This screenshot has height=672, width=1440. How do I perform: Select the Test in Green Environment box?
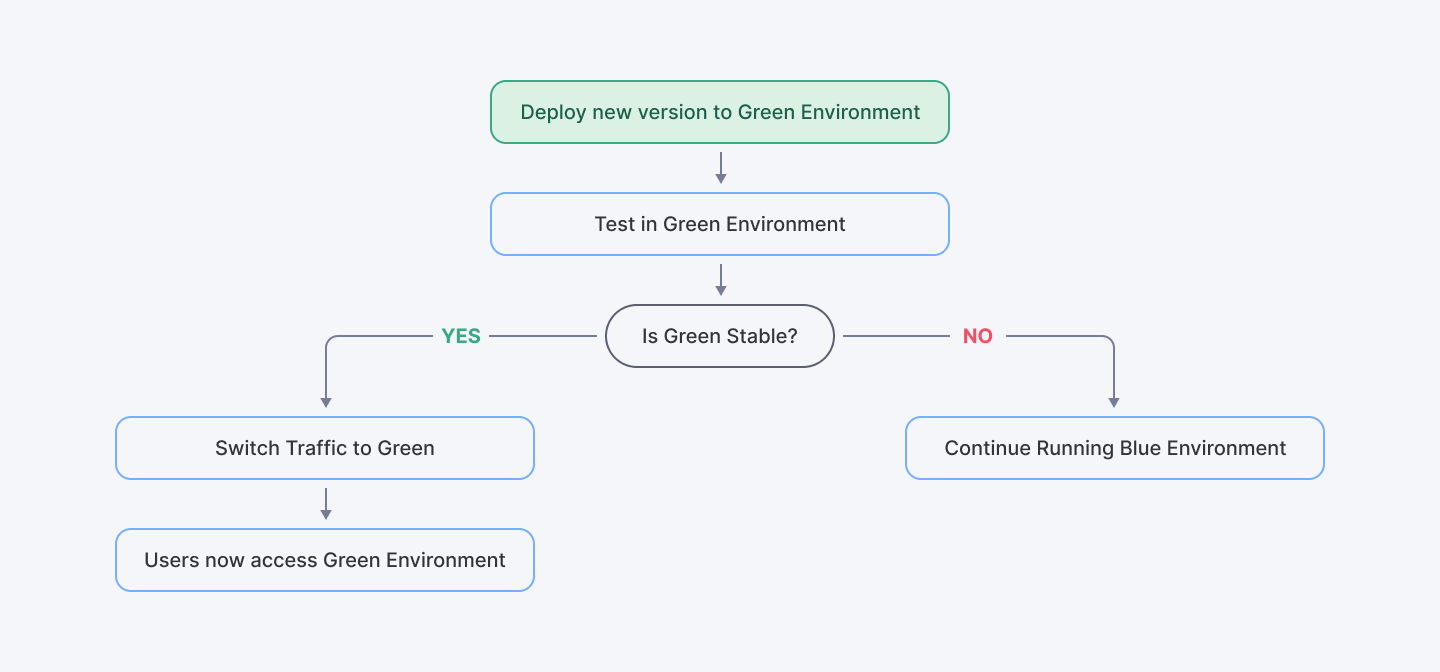point(719,224)
